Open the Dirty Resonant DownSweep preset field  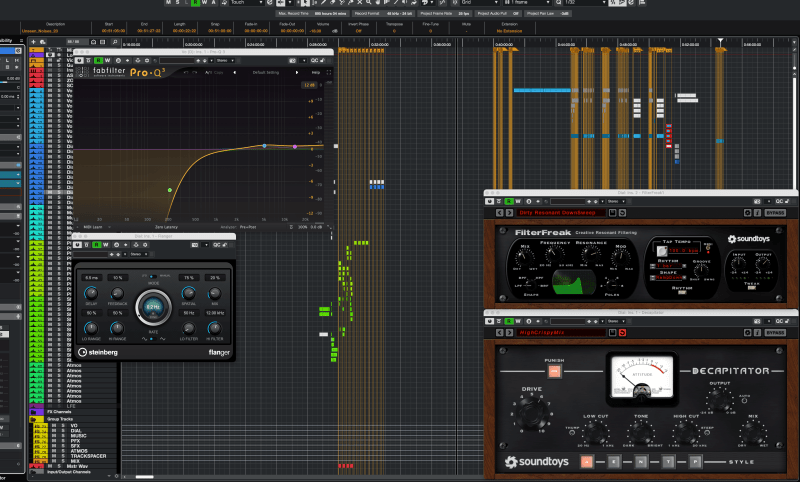[561, 213]
